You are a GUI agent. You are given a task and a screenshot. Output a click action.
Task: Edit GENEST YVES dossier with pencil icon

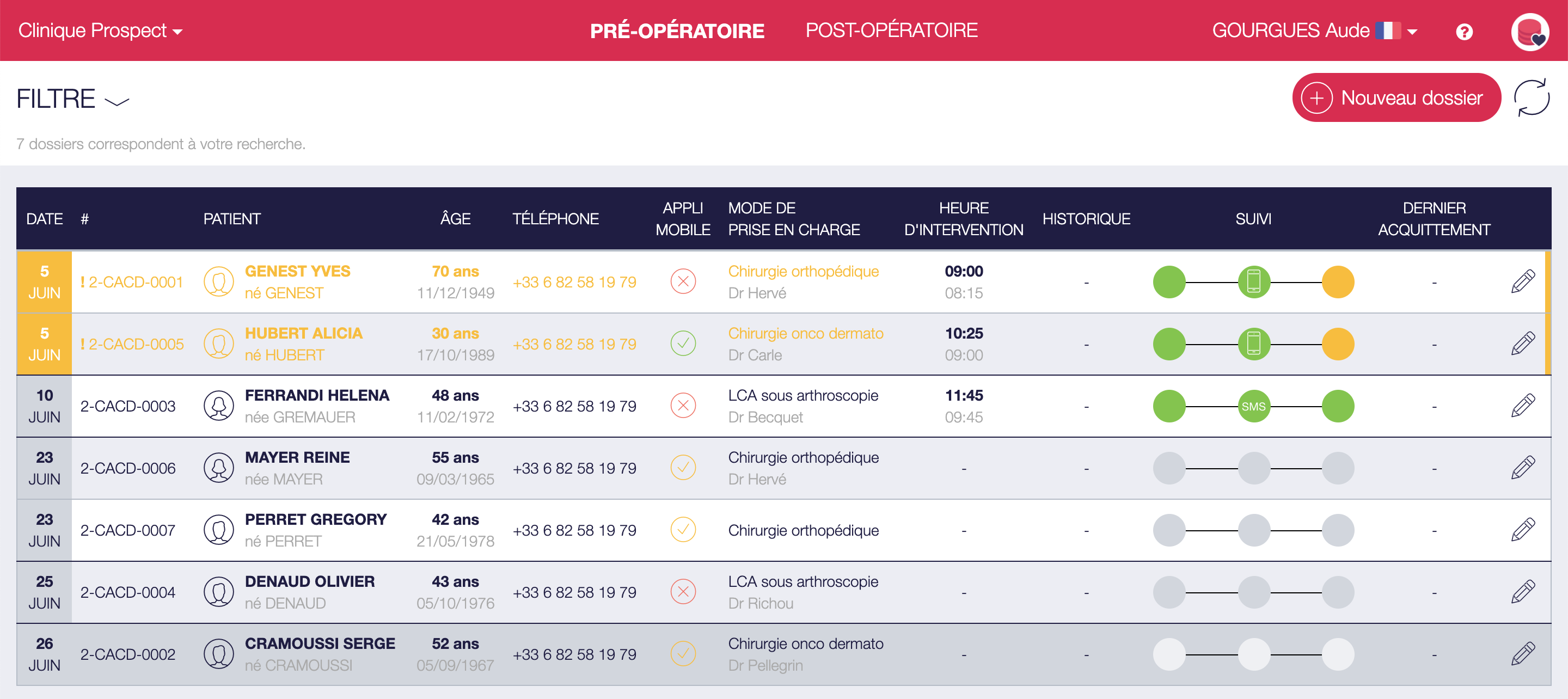[1522, 282]
